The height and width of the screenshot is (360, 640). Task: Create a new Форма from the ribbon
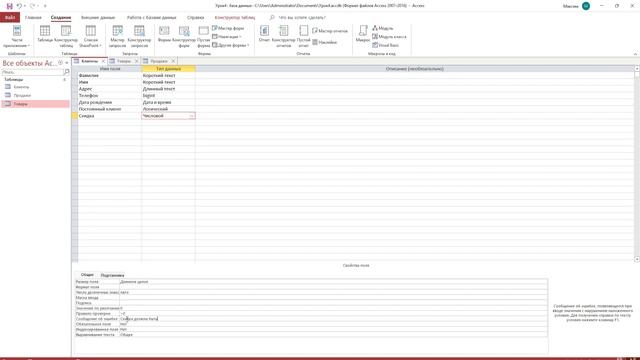(164, 34)
